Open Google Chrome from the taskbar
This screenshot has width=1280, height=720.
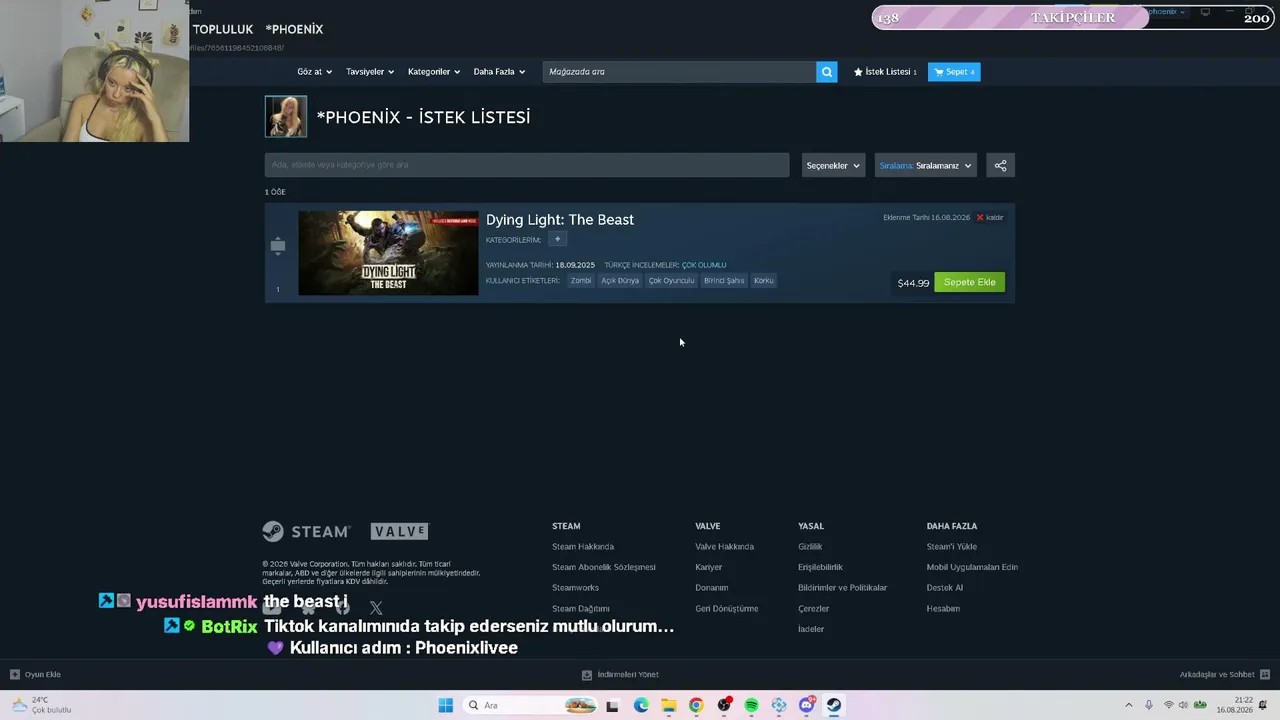pyautogui.click(x=696, y=705)
